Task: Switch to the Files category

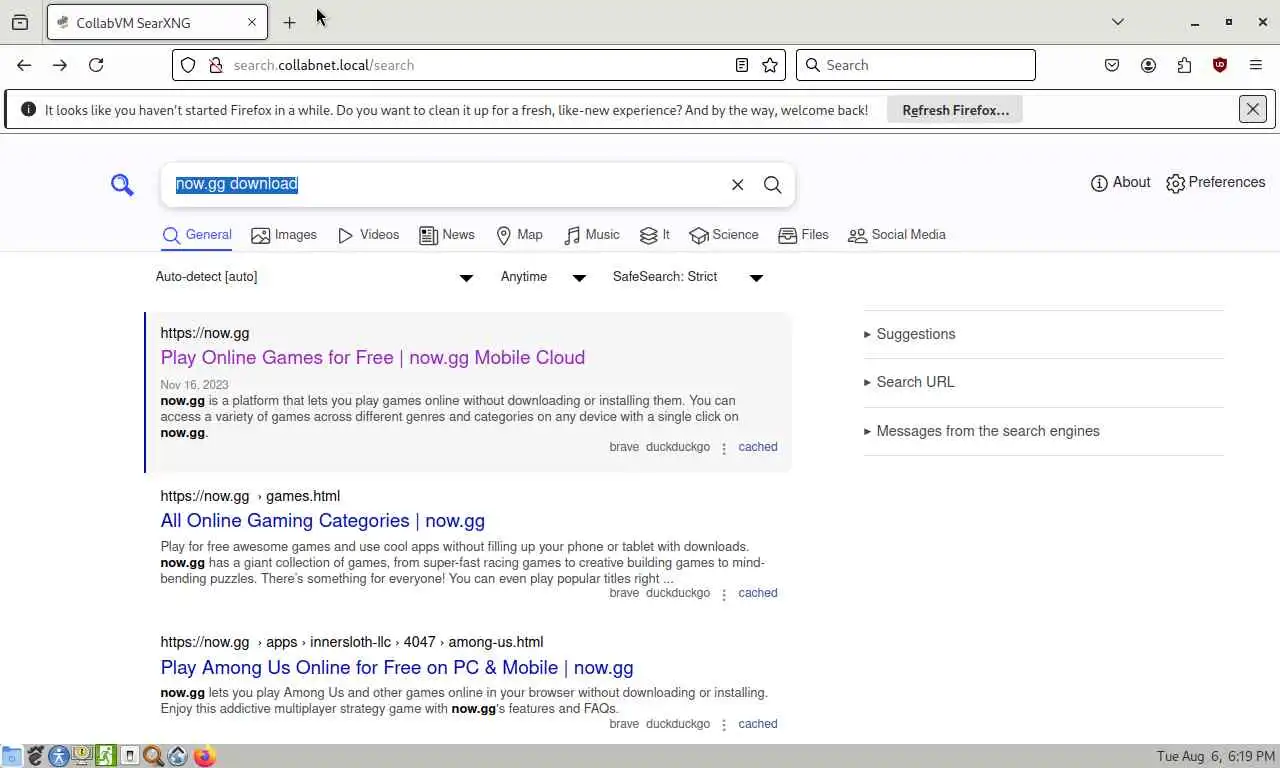Action: point(803,235)
